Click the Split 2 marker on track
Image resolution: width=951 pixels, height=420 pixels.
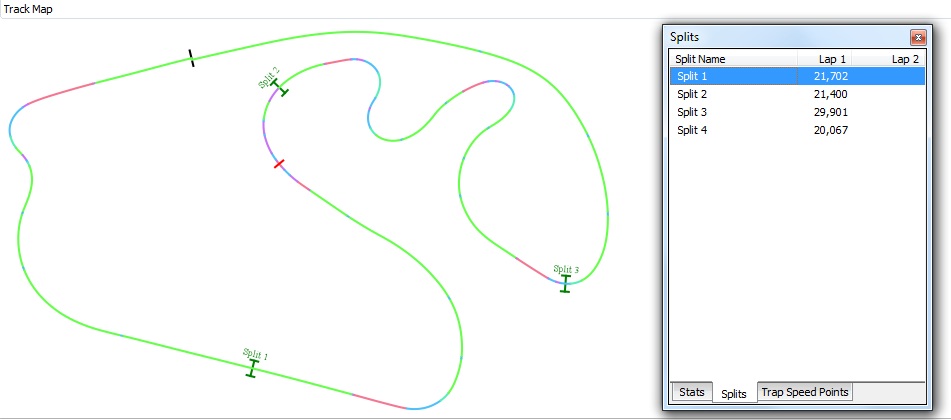pyautogui.click(x=280, y=88)
